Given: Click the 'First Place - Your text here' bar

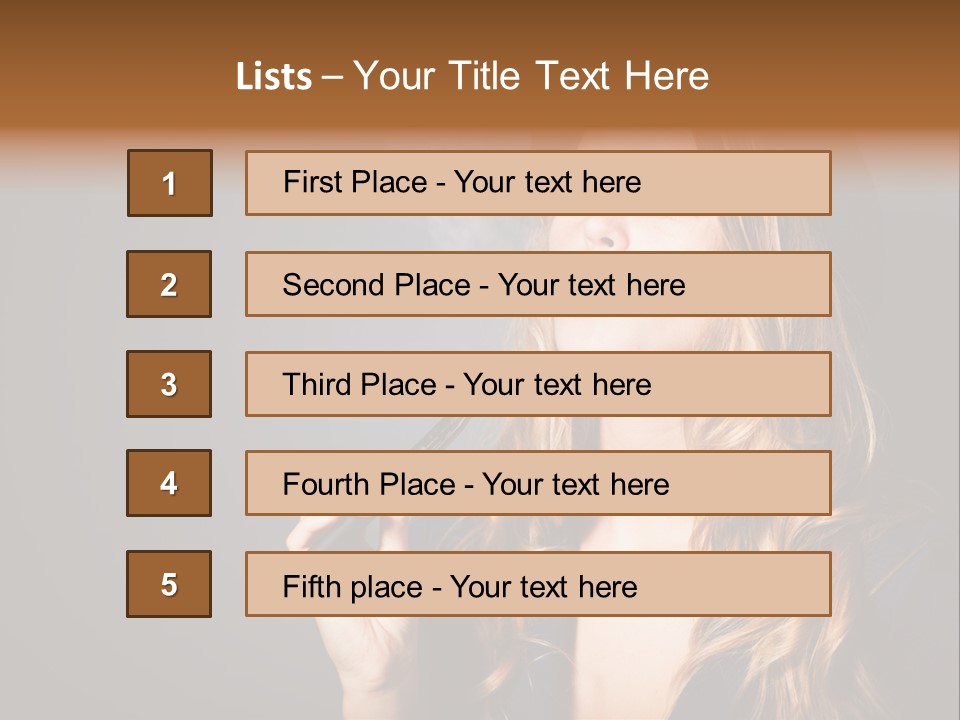Looking at the screenshot, I should point(538,183).
